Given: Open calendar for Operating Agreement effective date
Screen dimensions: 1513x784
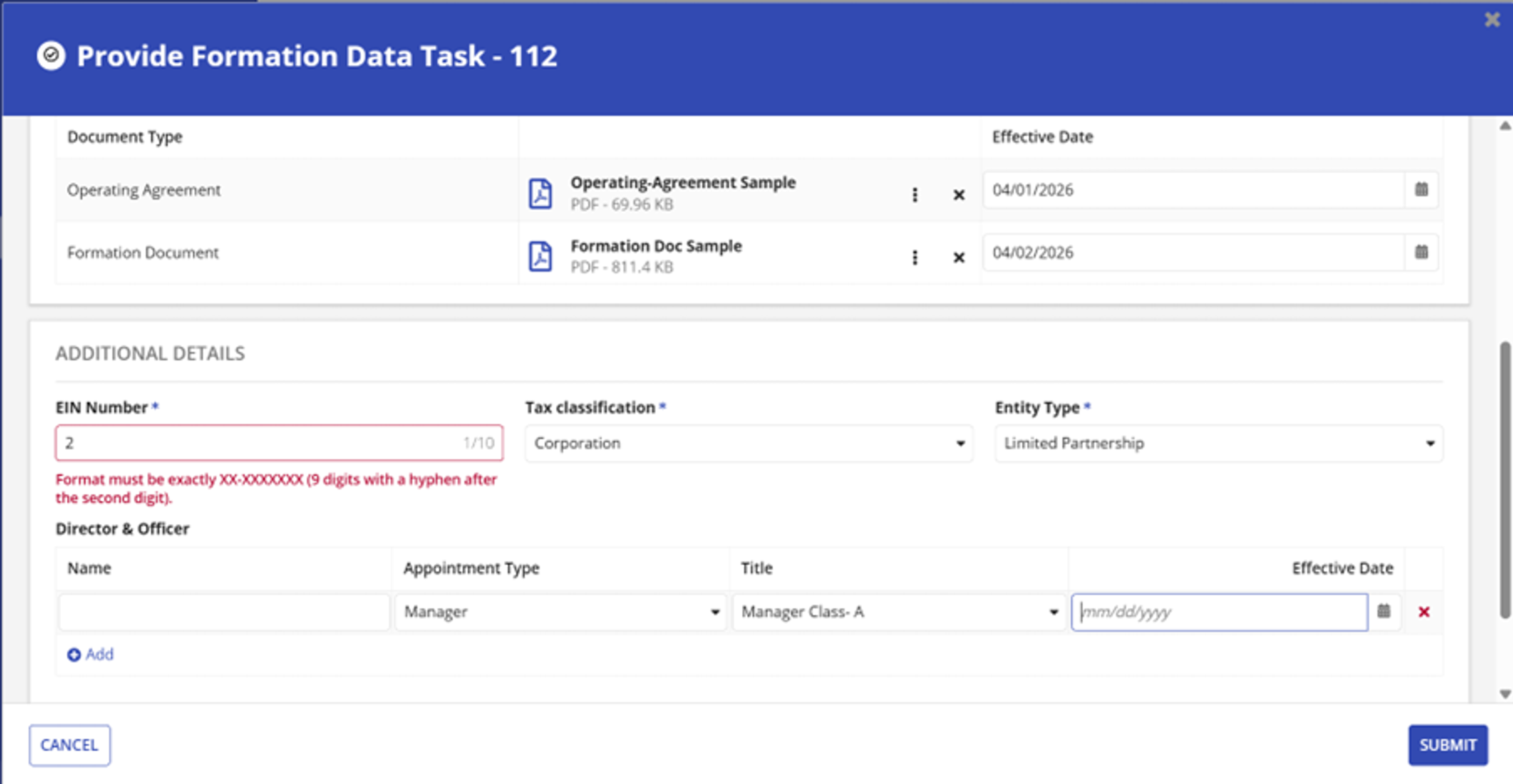Looking at the screenshot, I should pyautogui.click(x=1421, y=189).
